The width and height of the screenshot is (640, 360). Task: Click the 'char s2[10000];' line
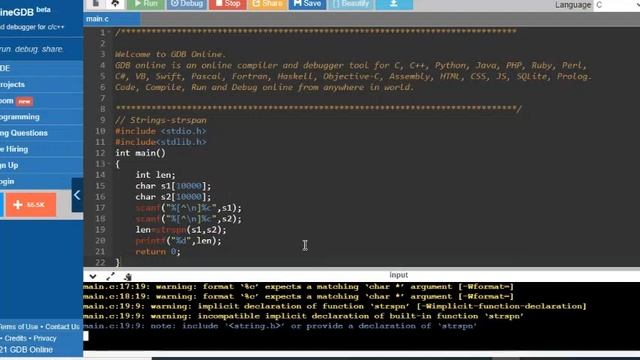point(173,197)
